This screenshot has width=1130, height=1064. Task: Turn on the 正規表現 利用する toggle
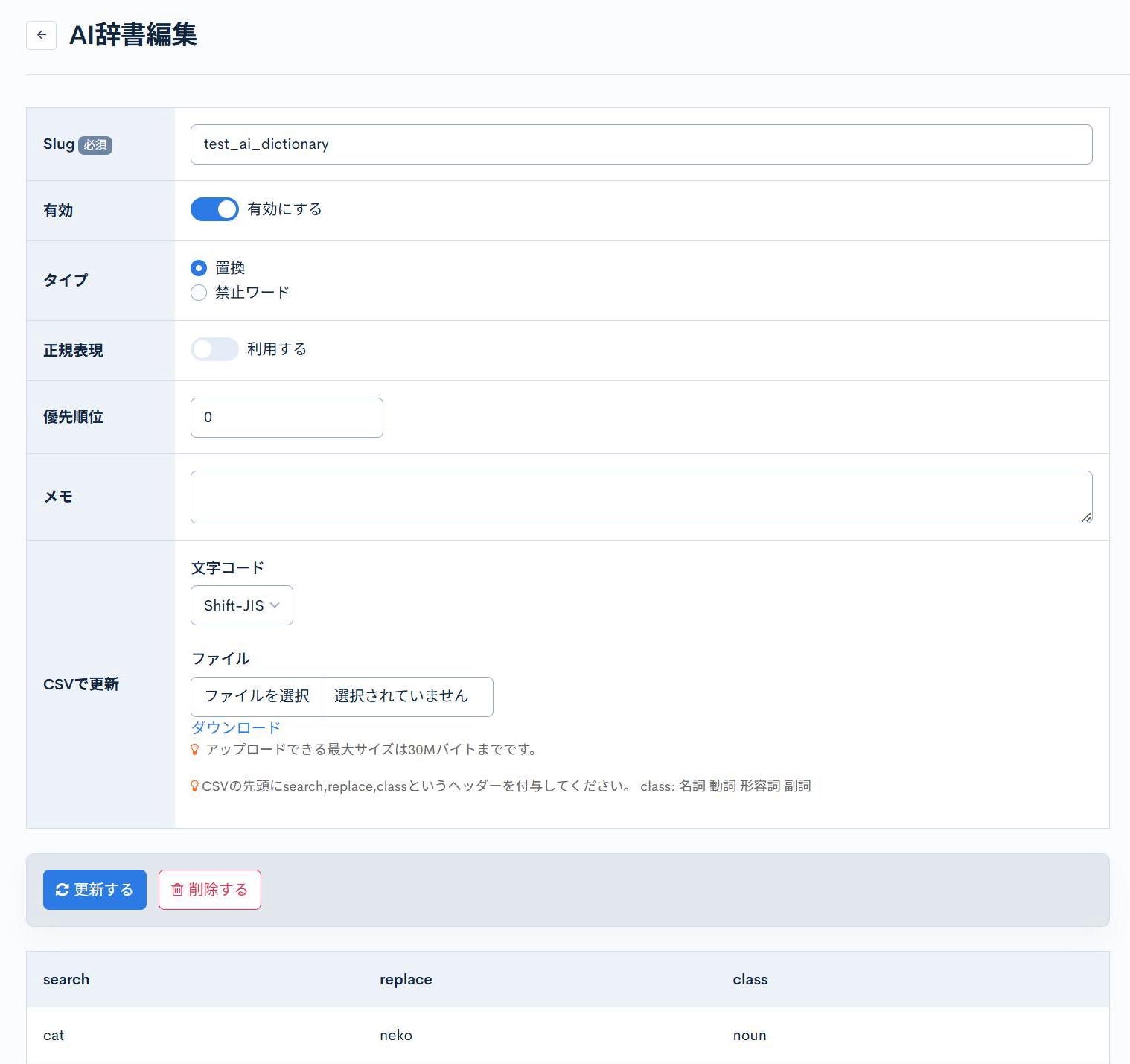(x=214, y=348)
